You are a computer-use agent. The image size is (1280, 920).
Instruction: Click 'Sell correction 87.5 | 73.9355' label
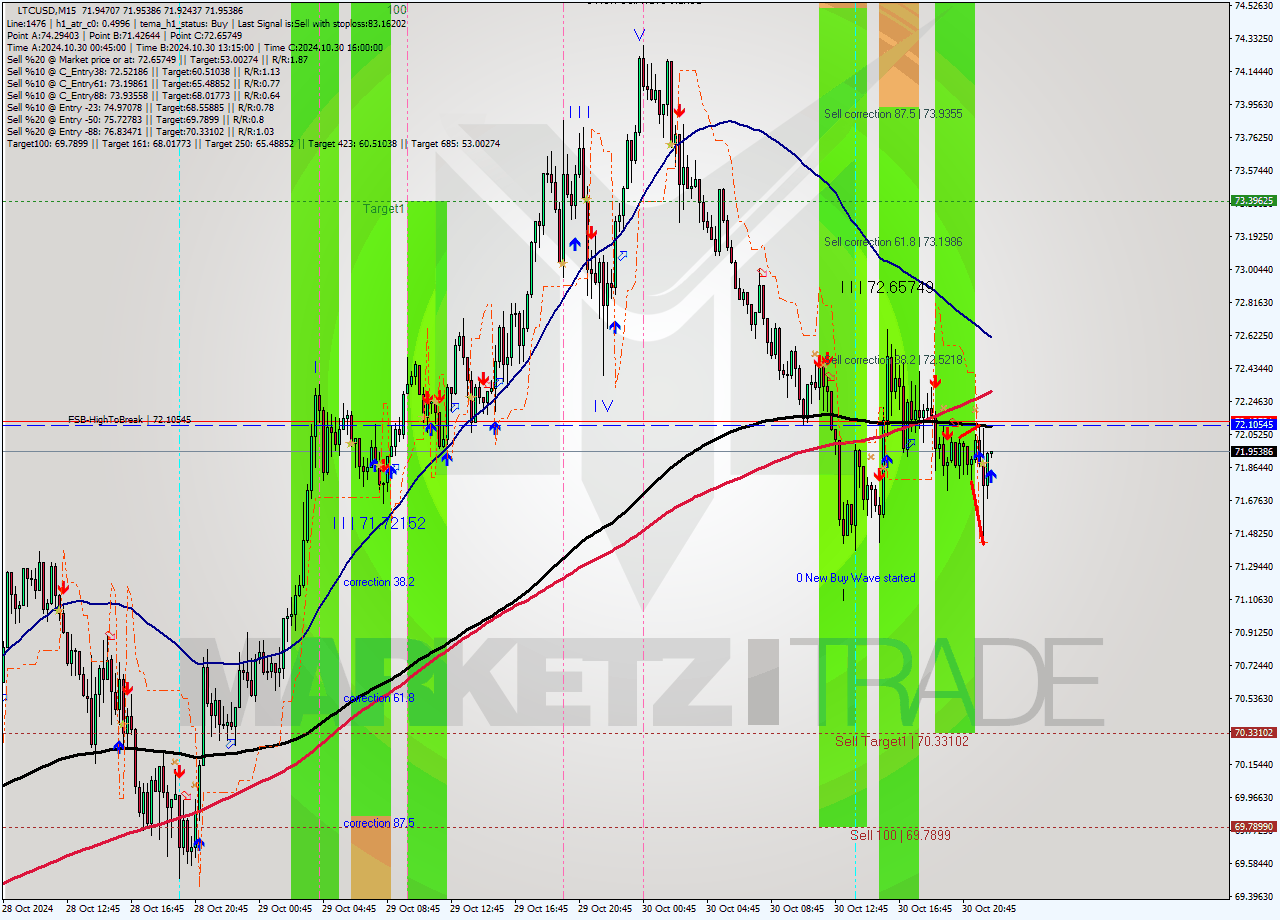(893, 114)
